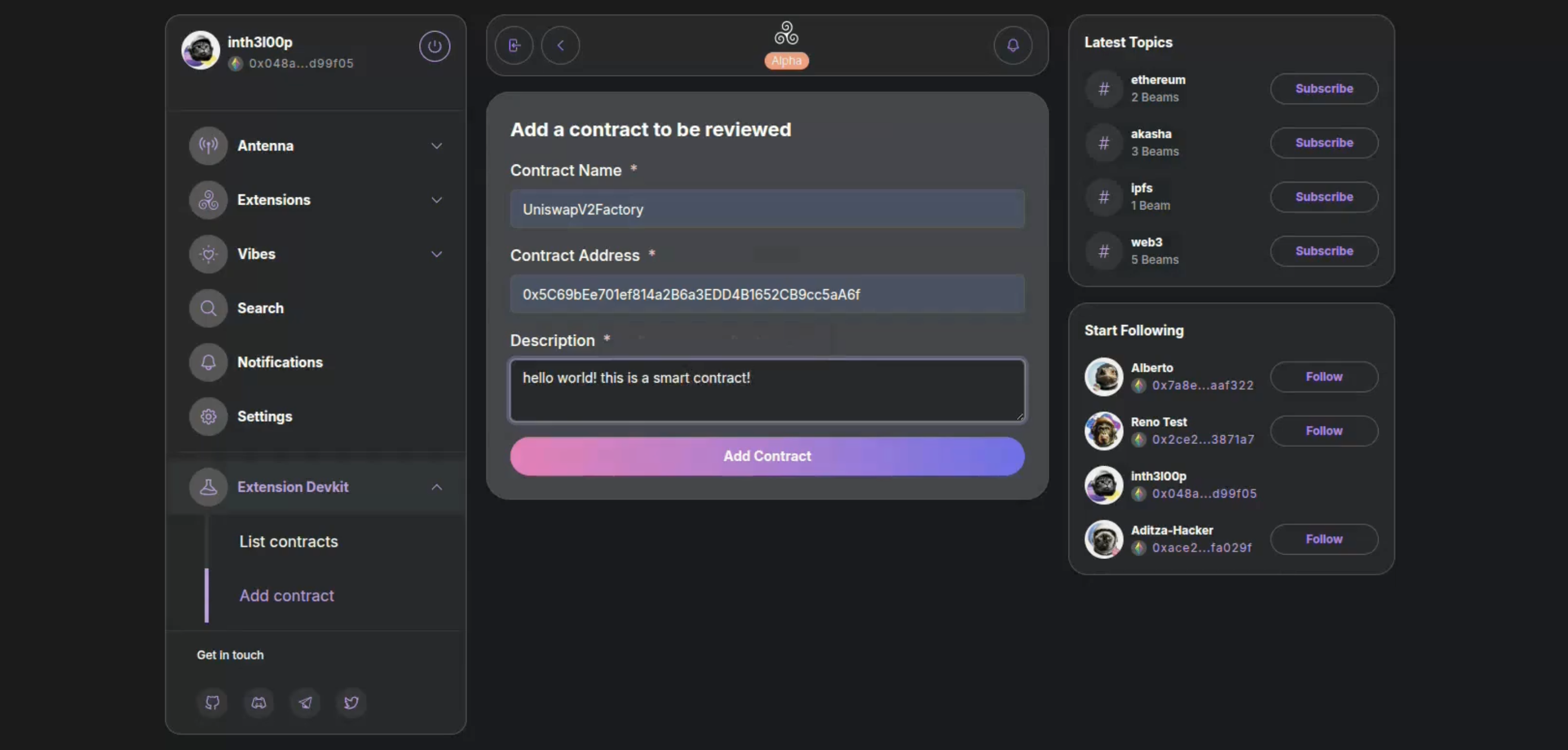This screenshot has width=1568, height=750.
Task: Click the power logout icon
Action: [x=434, y=46]
